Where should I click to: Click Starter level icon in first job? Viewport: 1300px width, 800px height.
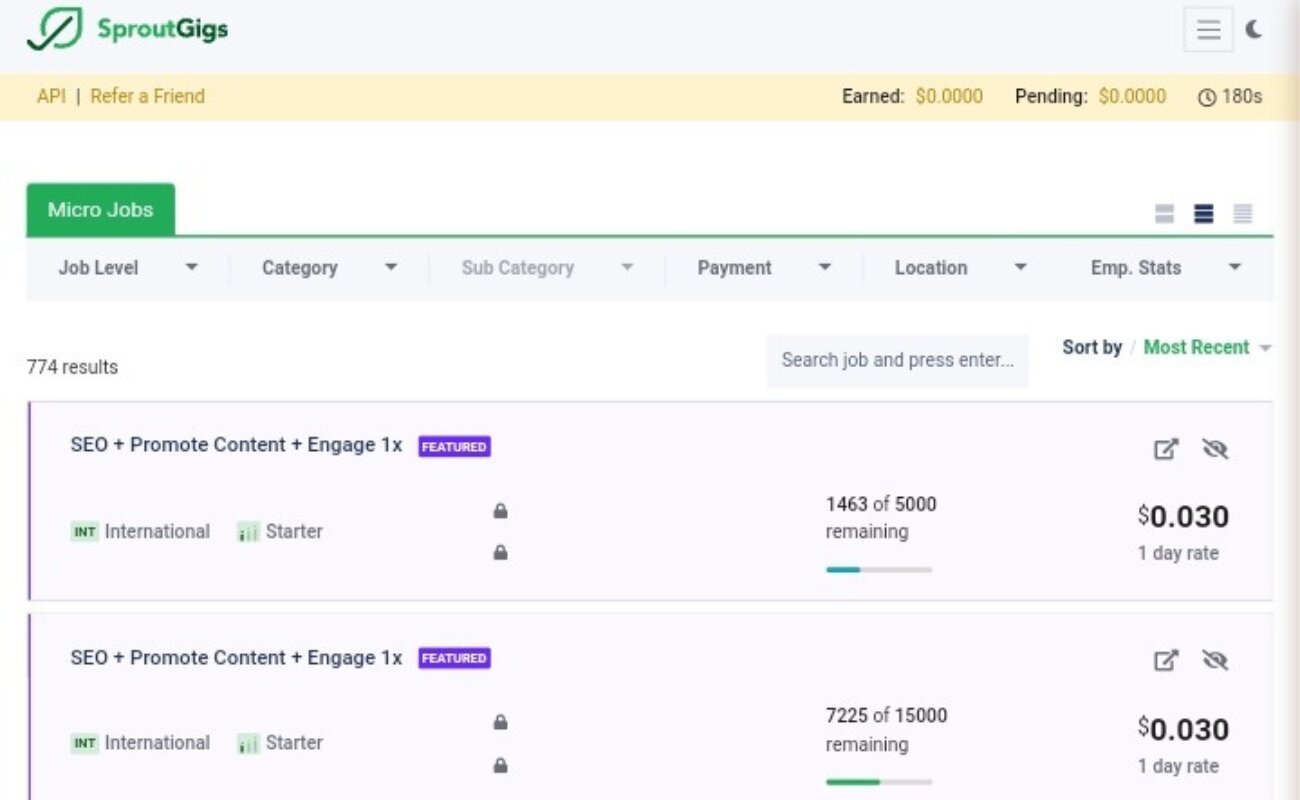pyautogui.click(x=248, y=532)
